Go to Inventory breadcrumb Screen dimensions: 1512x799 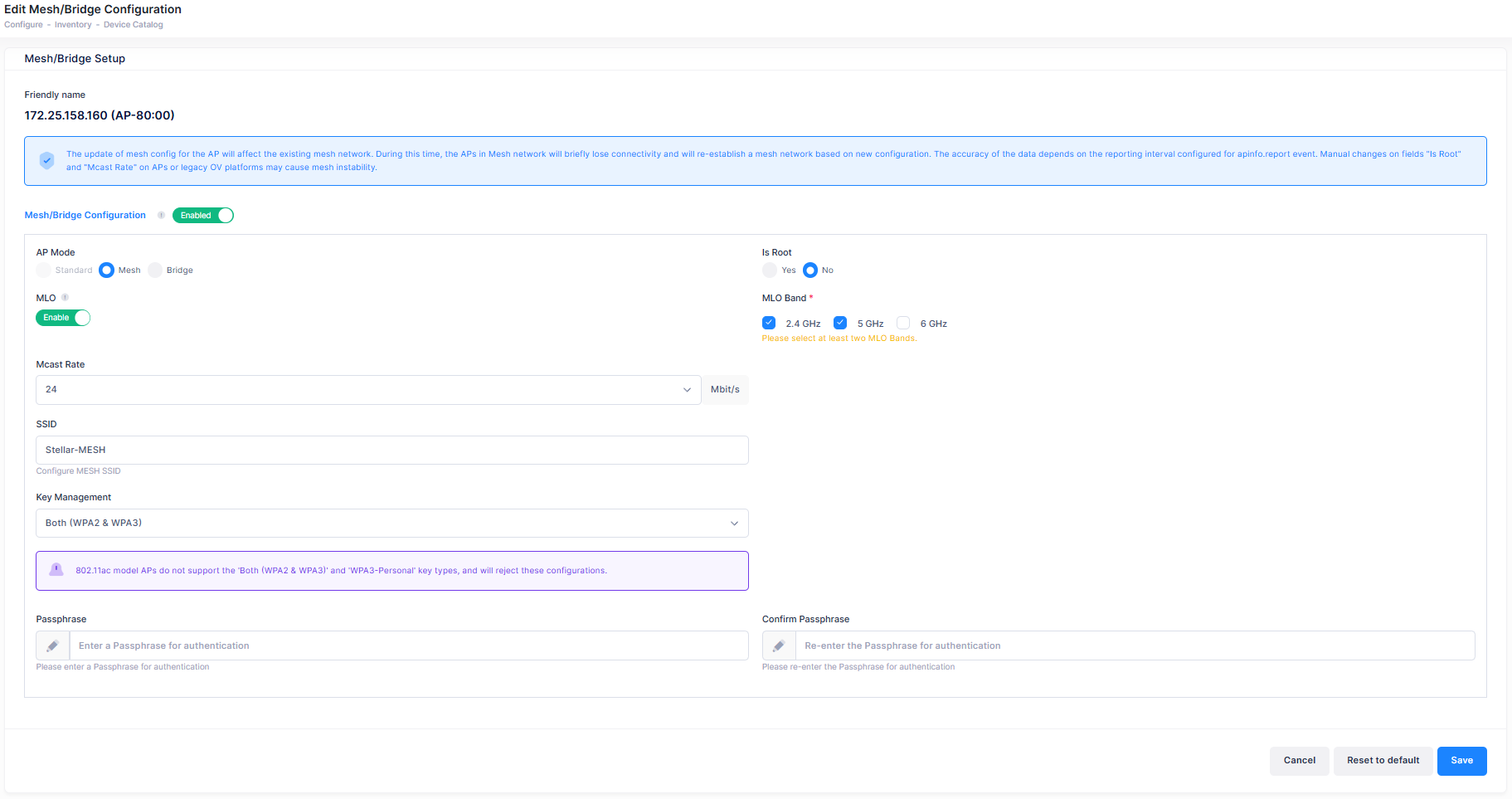pyautogui.click(x=73, y=25)
